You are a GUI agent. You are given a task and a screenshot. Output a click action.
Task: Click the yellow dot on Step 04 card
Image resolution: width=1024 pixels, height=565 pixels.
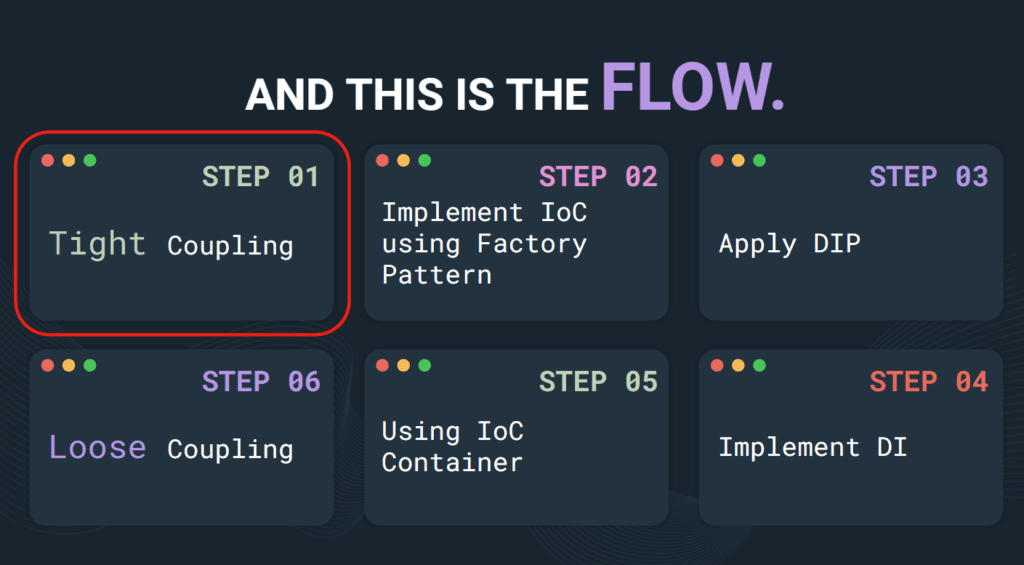tap(738, 366)
